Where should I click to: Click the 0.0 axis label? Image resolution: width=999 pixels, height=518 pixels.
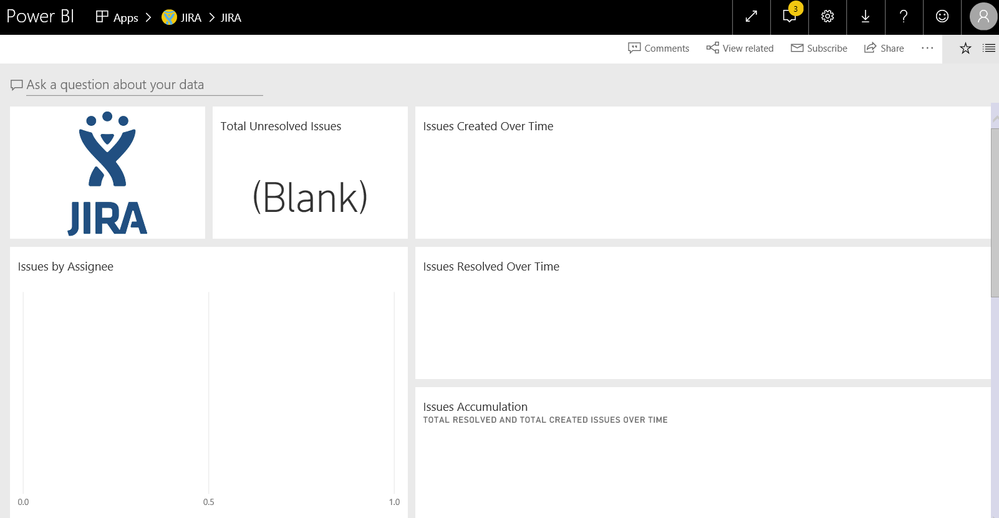(23, 502)
